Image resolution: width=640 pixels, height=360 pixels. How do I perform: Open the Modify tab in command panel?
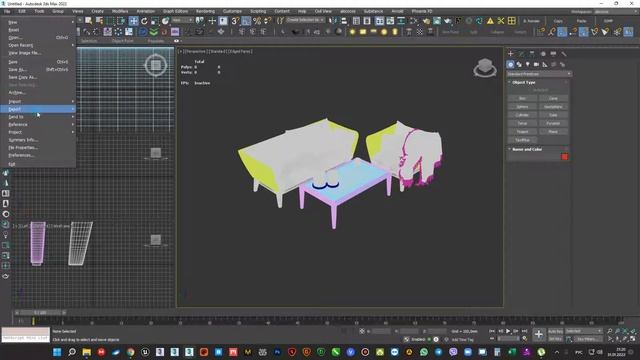(x=521, y=53)
